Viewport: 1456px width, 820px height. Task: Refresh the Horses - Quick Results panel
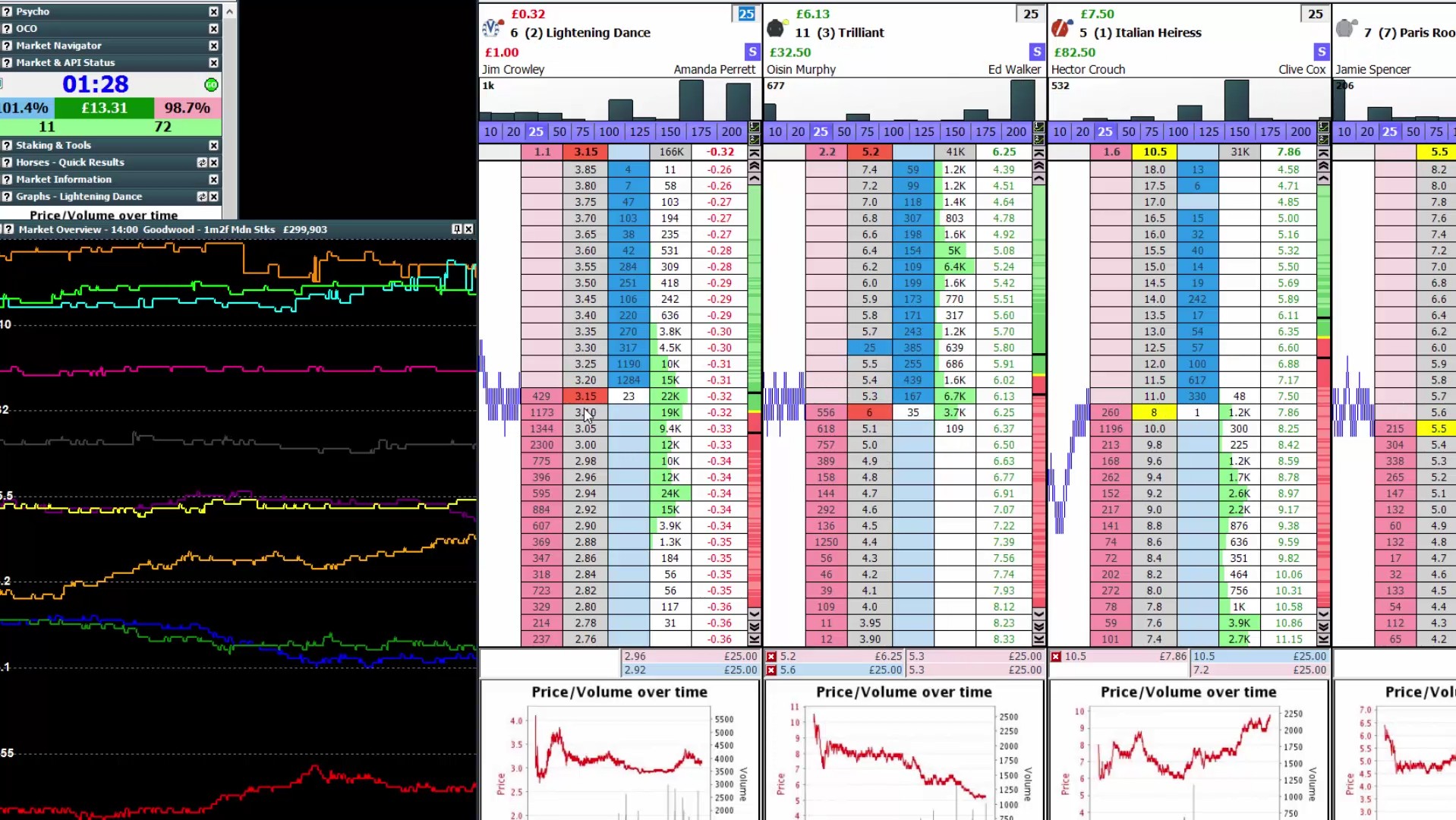coord(202,162)
